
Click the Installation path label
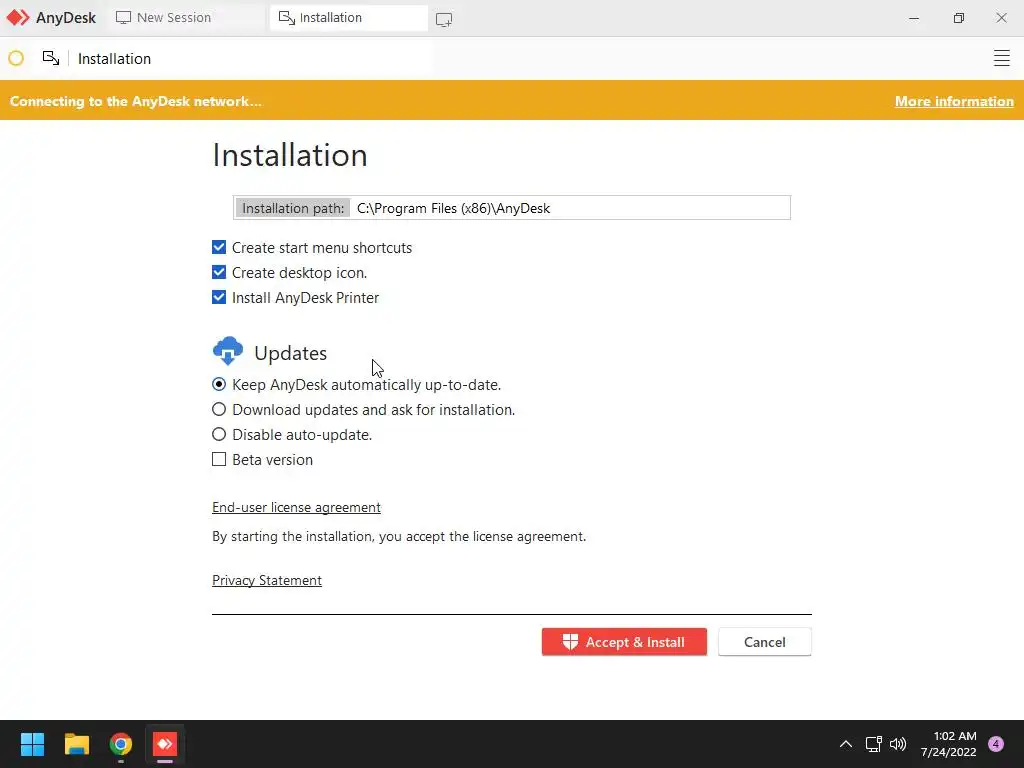293,208
